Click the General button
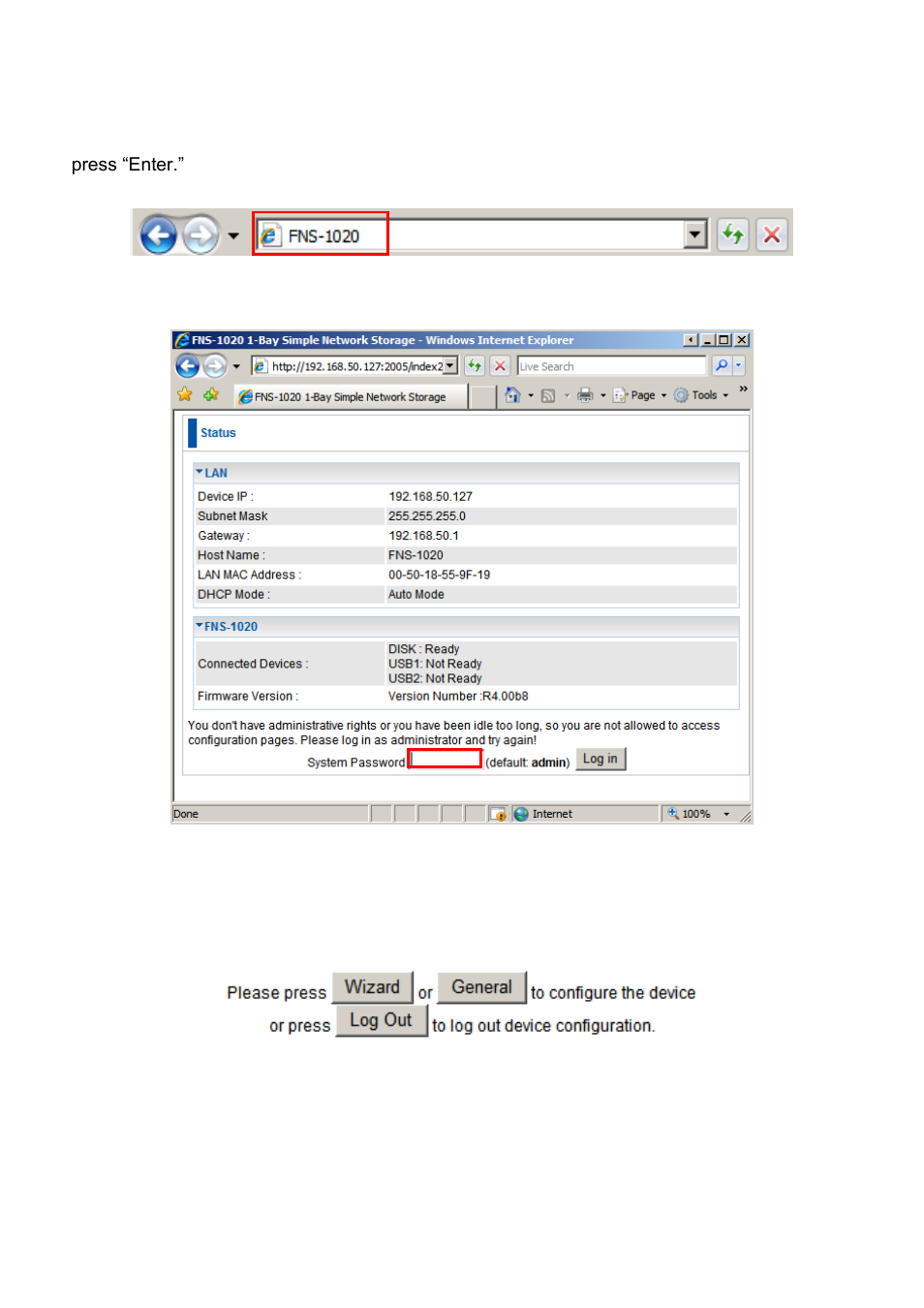 tap(481, 987)
